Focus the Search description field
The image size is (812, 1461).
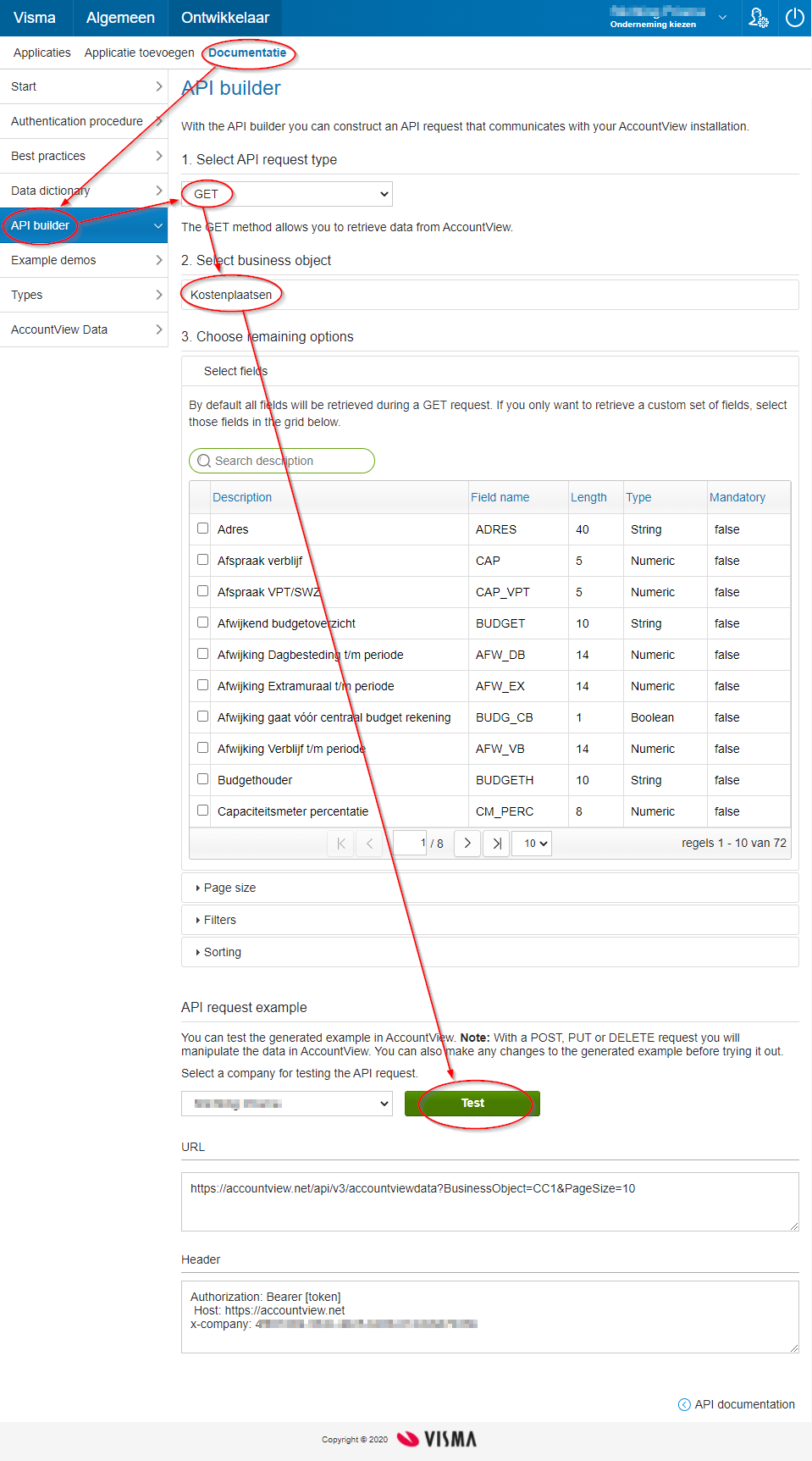pyautogui.click(x=282, y=461)
